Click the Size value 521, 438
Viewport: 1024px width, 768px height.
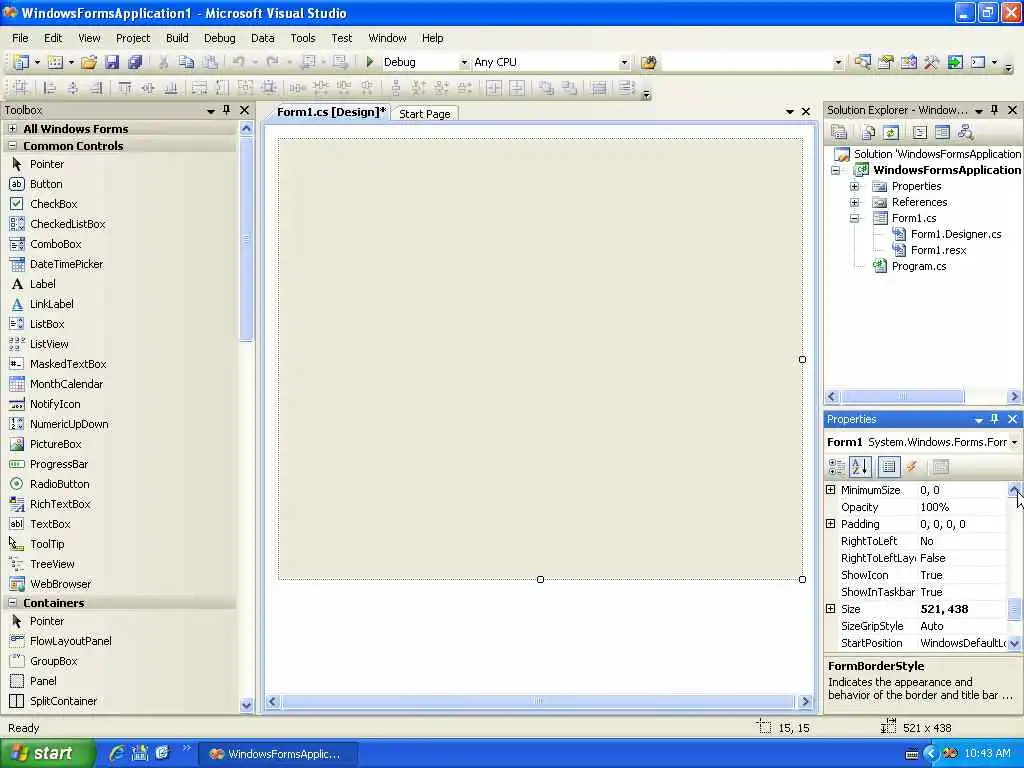click(944, 609)
